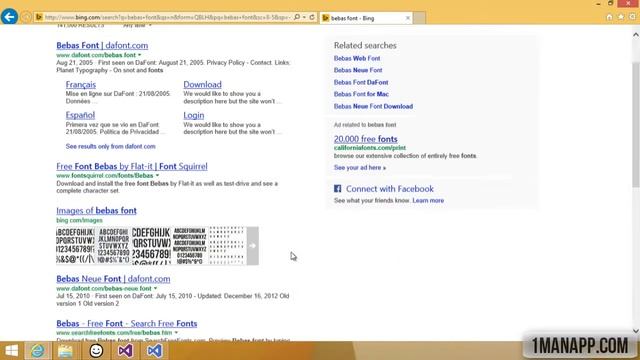Image resolution: width=640 pixels, height=360 pixels.
Task: Open second Bebas font image thumbnail
Action: 113,246
